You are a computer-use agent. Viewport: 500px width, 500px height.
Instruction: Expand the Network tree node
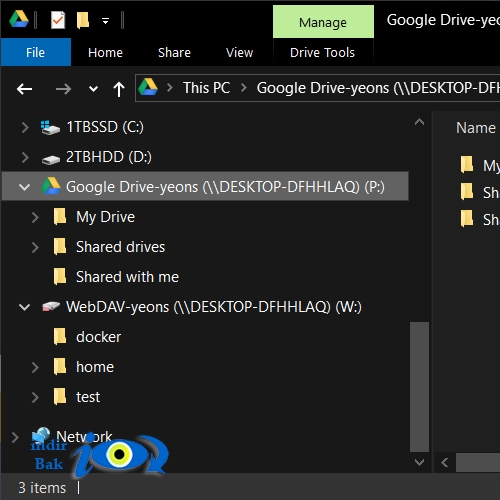click(15, 437)
